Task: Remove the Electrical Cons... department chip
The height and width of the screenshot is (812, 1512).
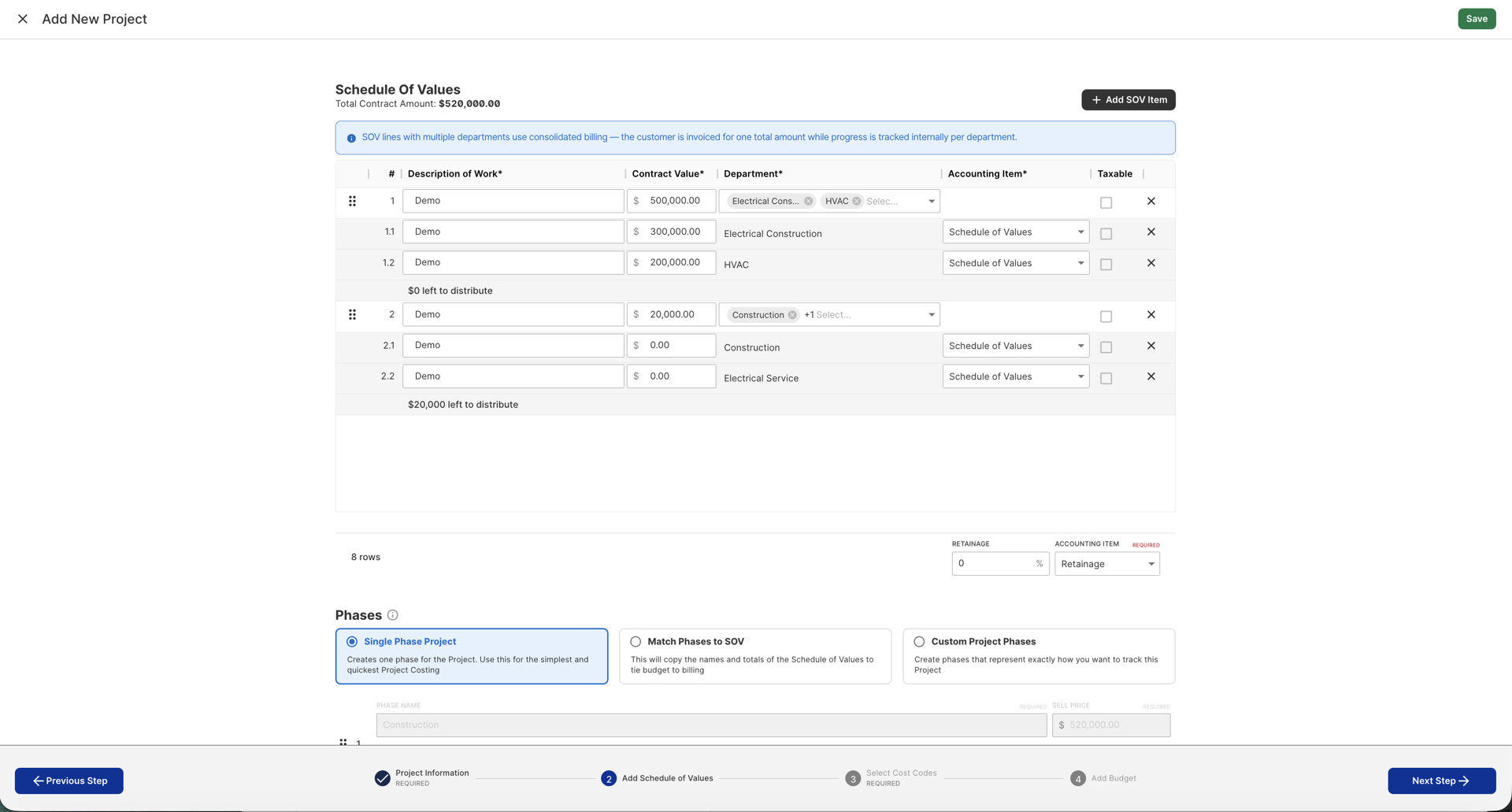Action: [808, 201]
